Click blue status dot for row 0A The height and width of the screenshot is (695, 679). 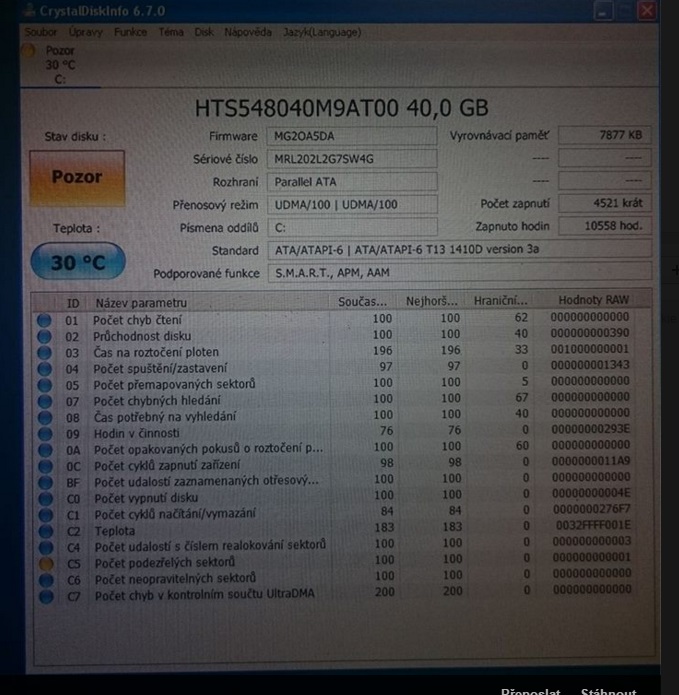click(x=45, y=450)
